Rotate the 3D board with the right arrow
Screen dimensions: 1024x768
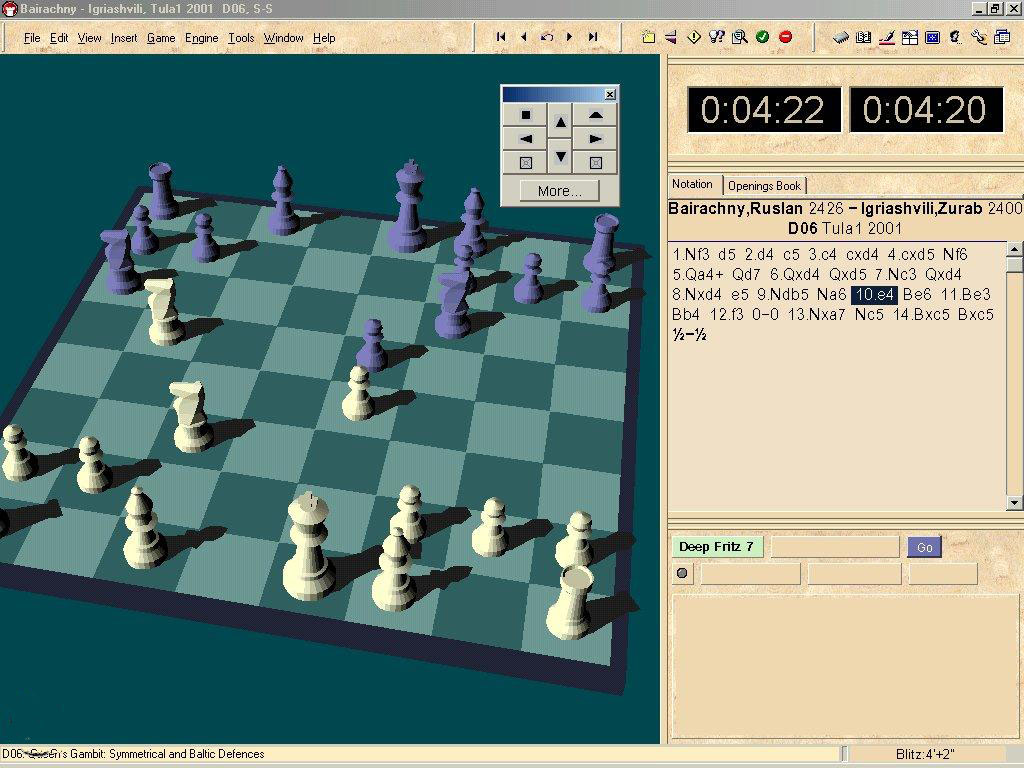(x=595, y=139)
